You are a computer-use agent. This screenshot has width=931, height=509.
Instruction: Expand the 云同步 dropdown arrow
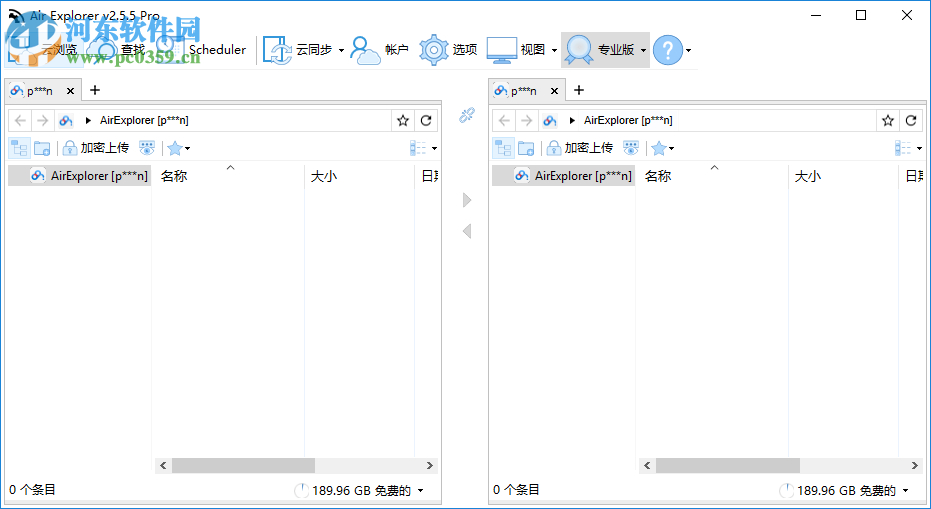click(x=341, y=50)
